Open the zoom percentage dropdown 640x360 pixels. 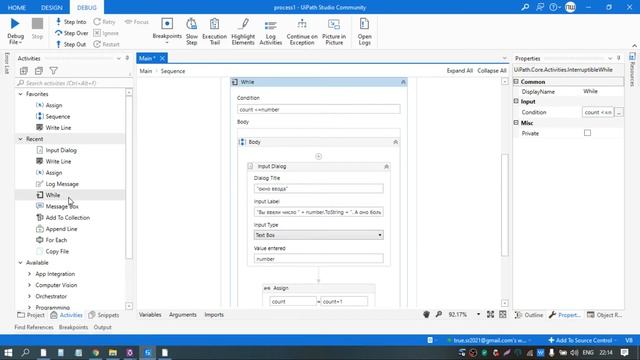pyautogui.click(x=478, y=315)
